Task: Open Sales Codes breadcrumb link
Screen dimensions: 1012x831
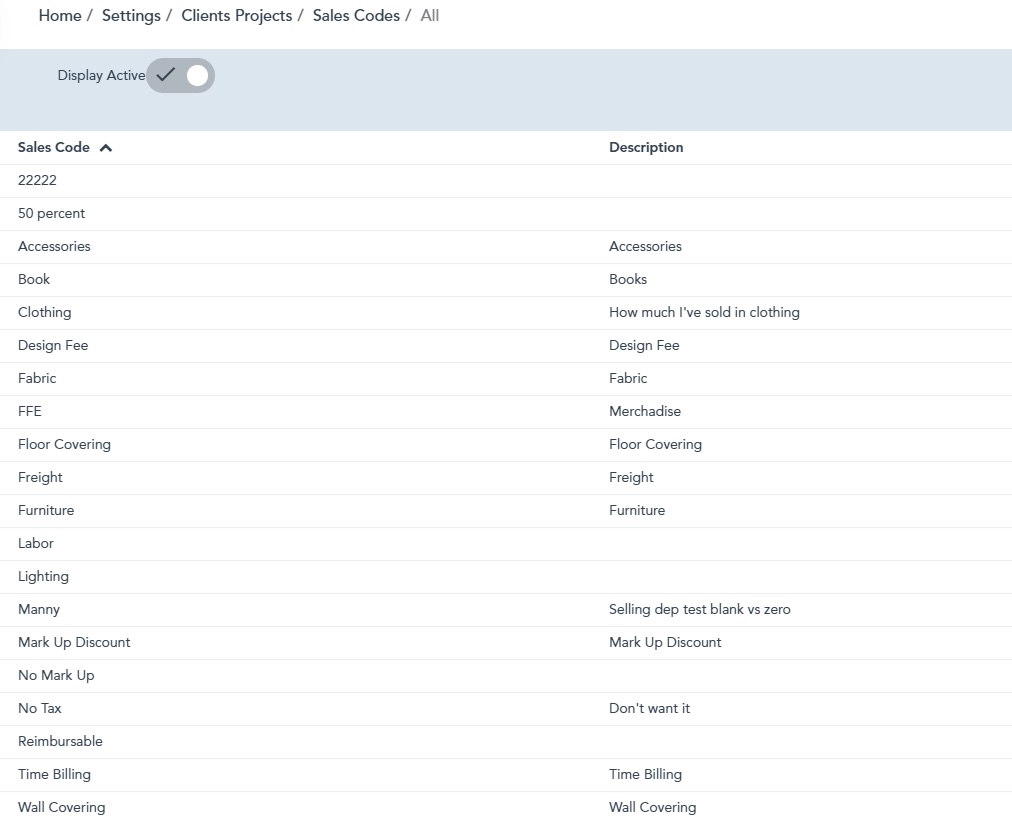Action: click(x=356, y=15)
